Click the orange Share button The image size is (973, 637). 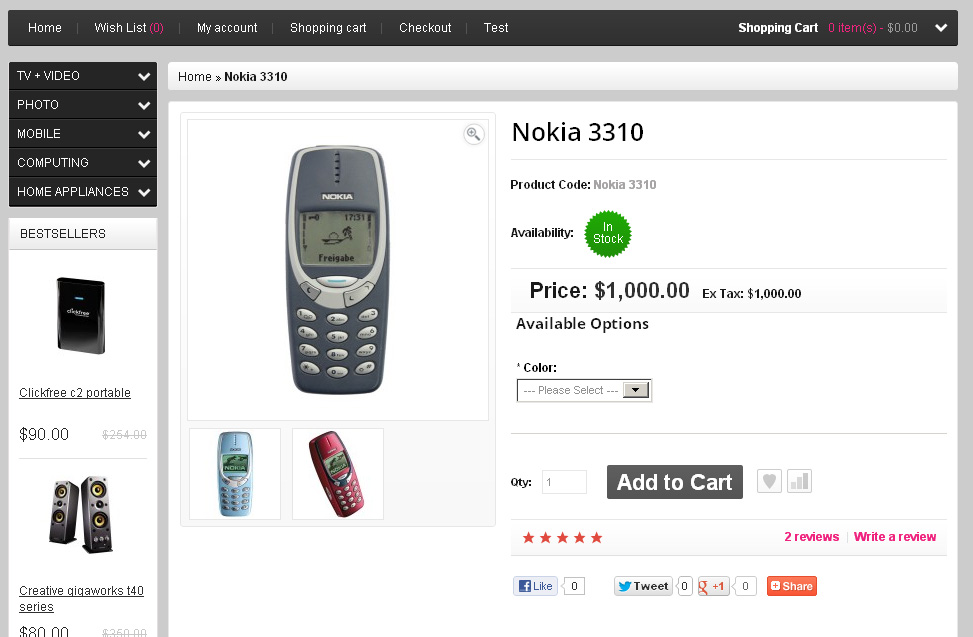coord(792,586)
